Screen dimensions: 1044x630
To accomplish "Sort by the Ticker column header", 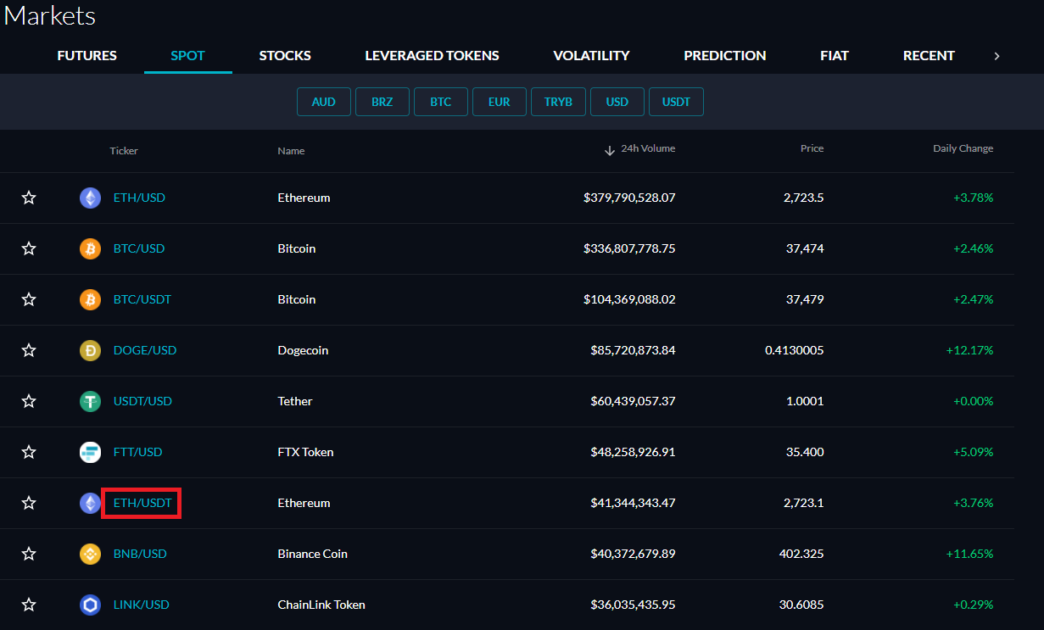I will click(124, 151).
